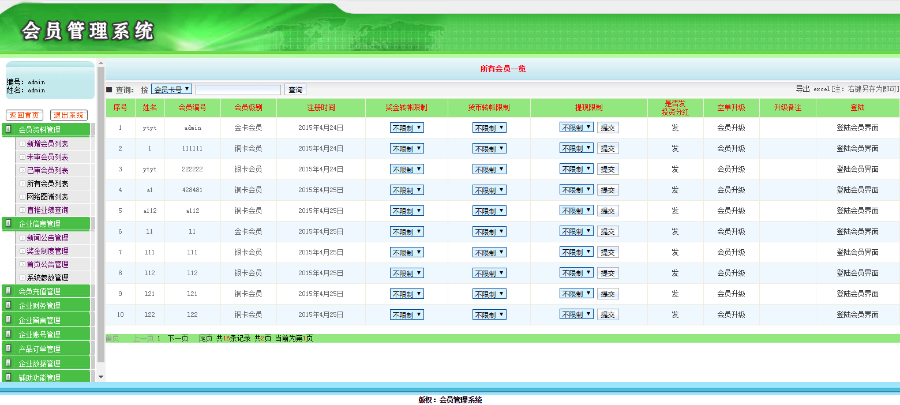Open the 会员卡号 search-type dropdown

click(x=171, y=89)
